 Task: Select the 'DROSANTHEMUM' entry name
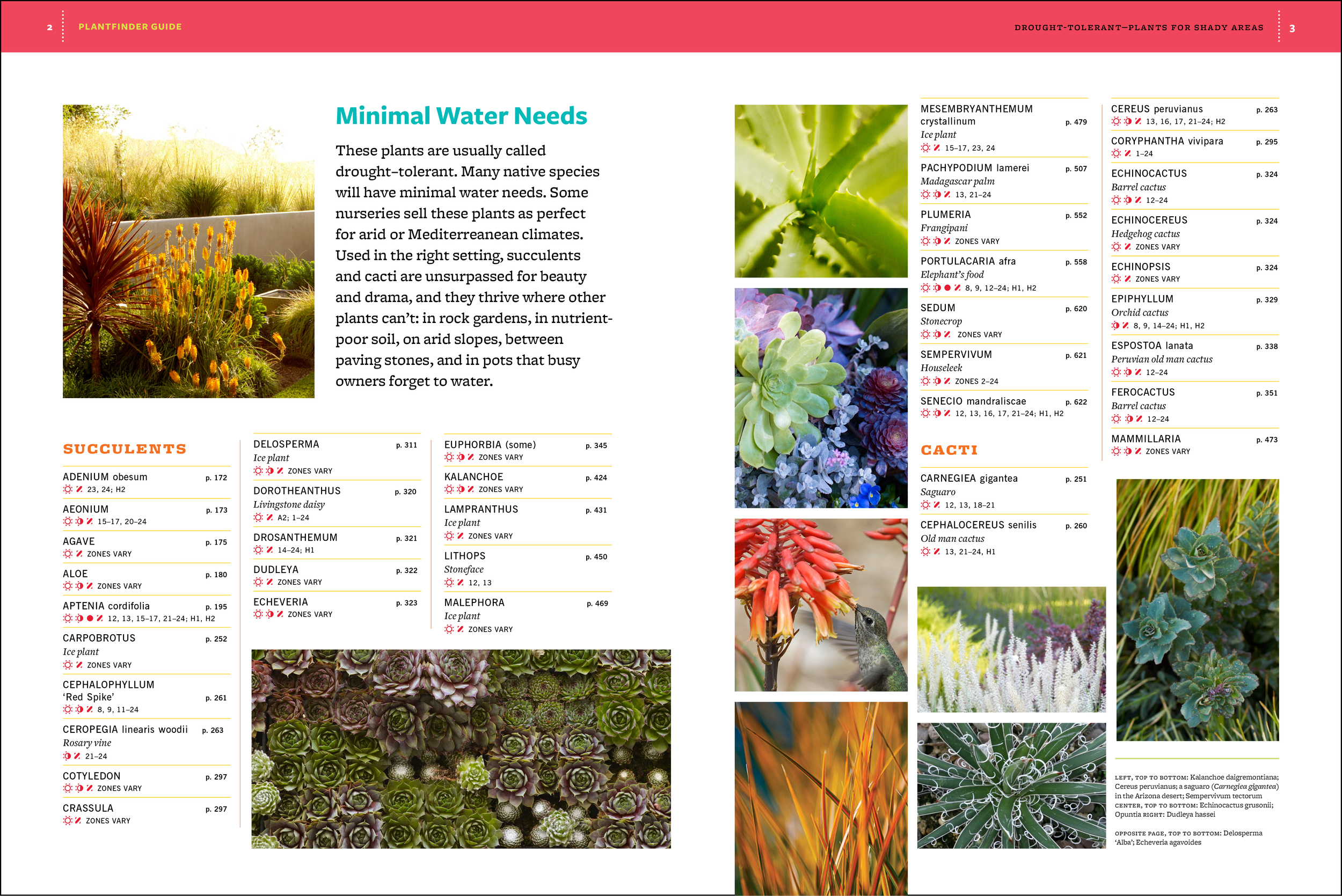295,538
